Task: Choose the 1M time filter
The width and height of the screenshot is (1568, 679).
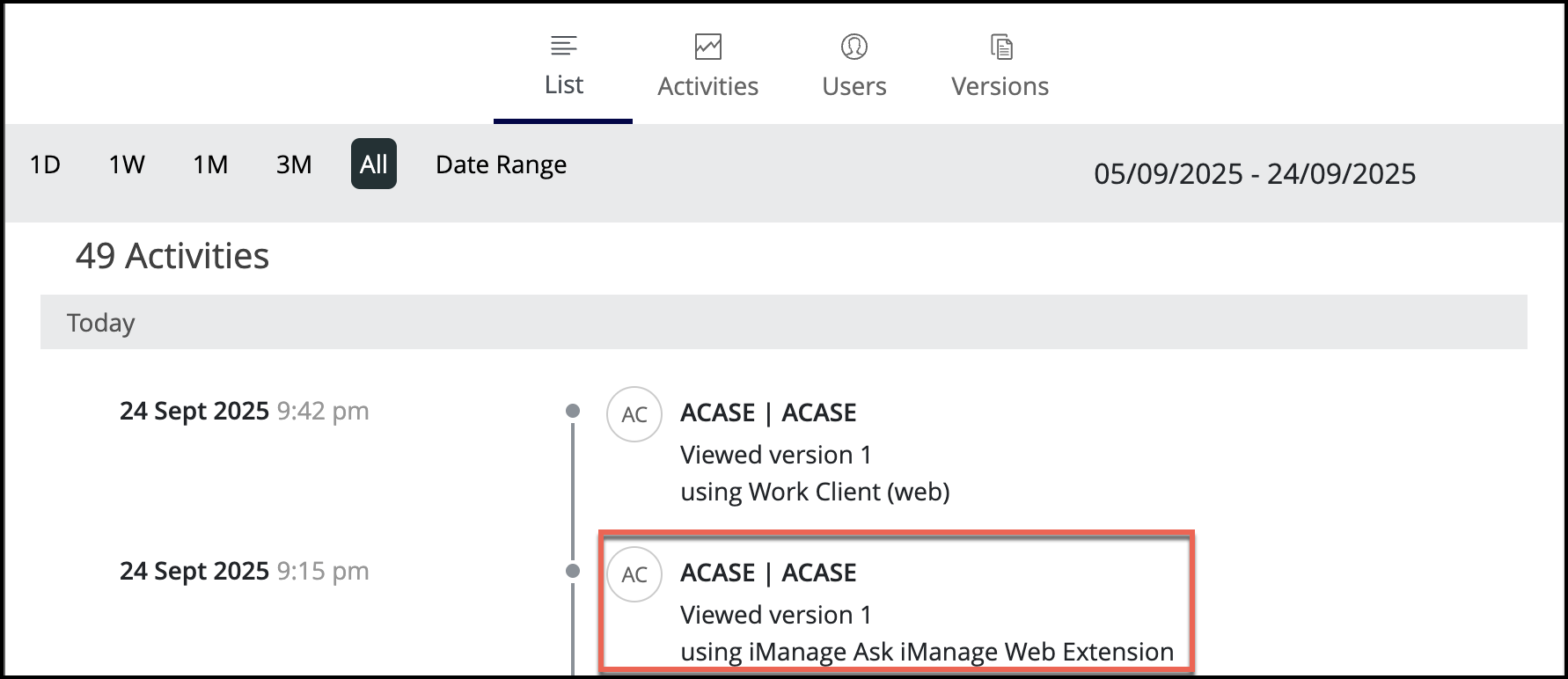Action: click(210, 164)
